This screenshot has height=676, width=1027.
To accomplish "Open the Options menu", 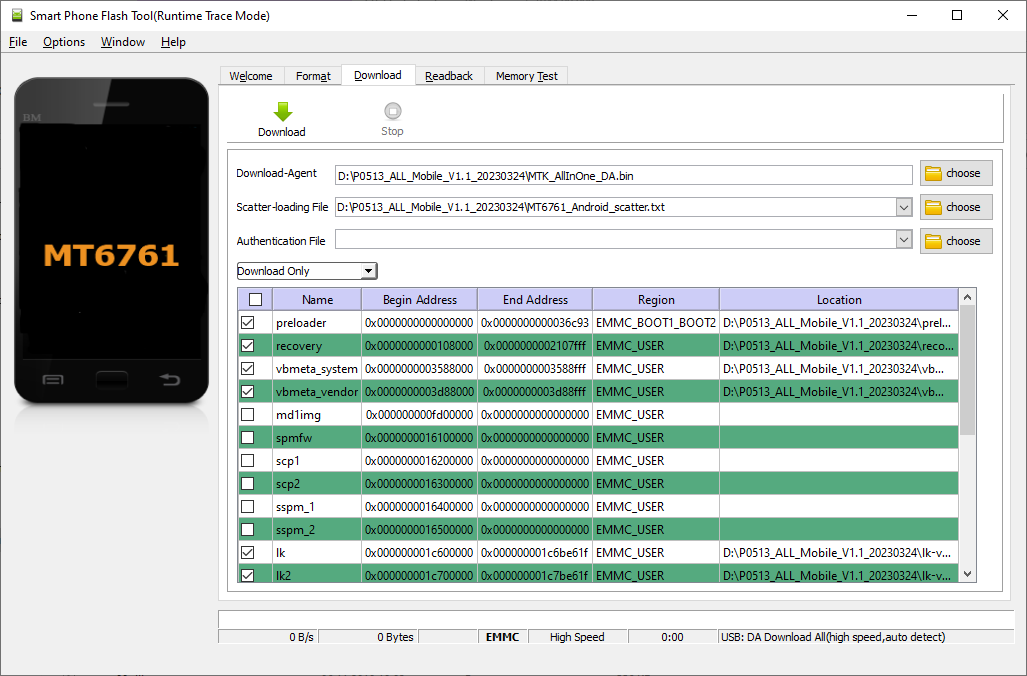I will click(x=64, y=42).
